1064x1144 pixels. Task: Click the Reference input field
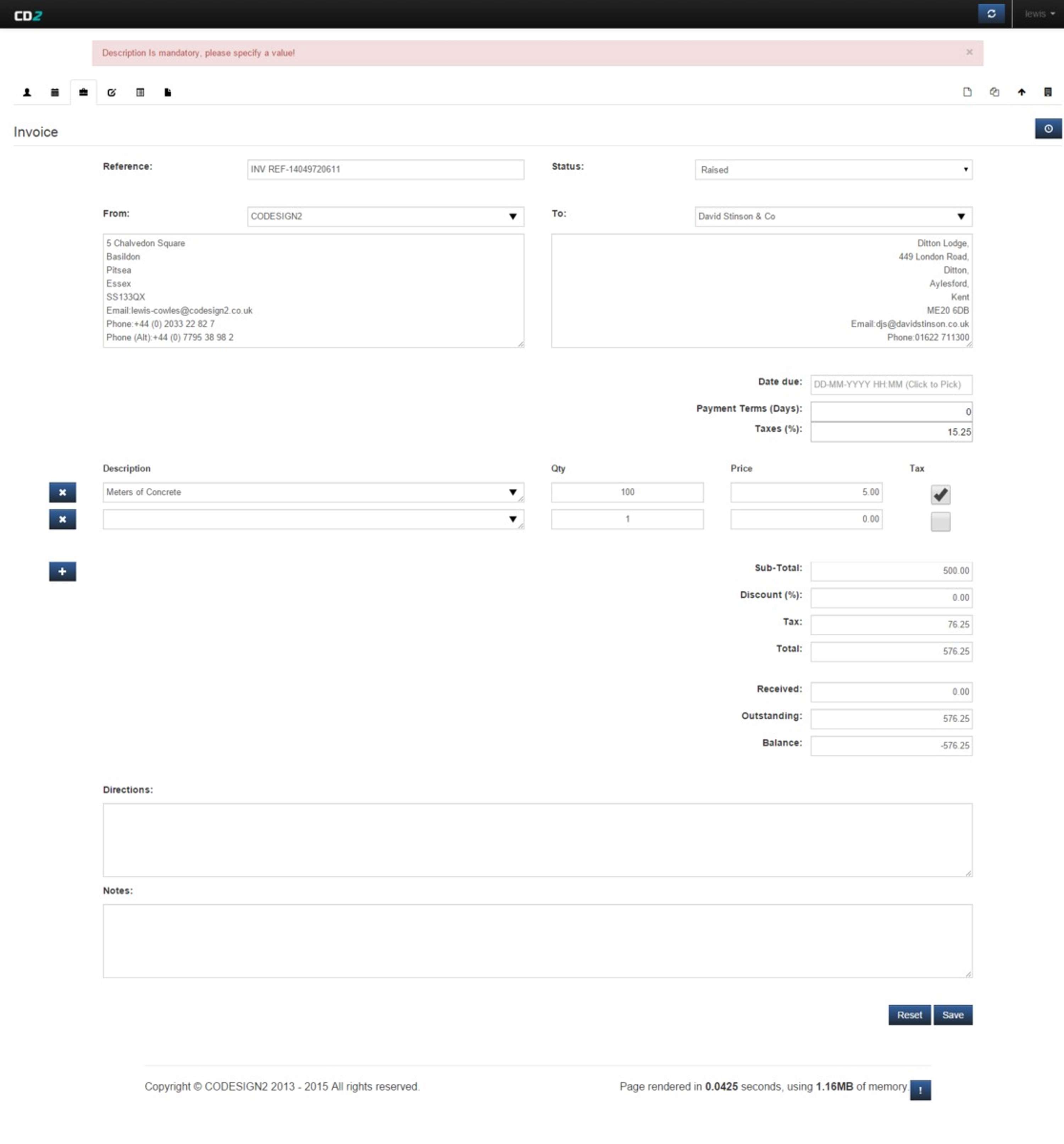386,170
